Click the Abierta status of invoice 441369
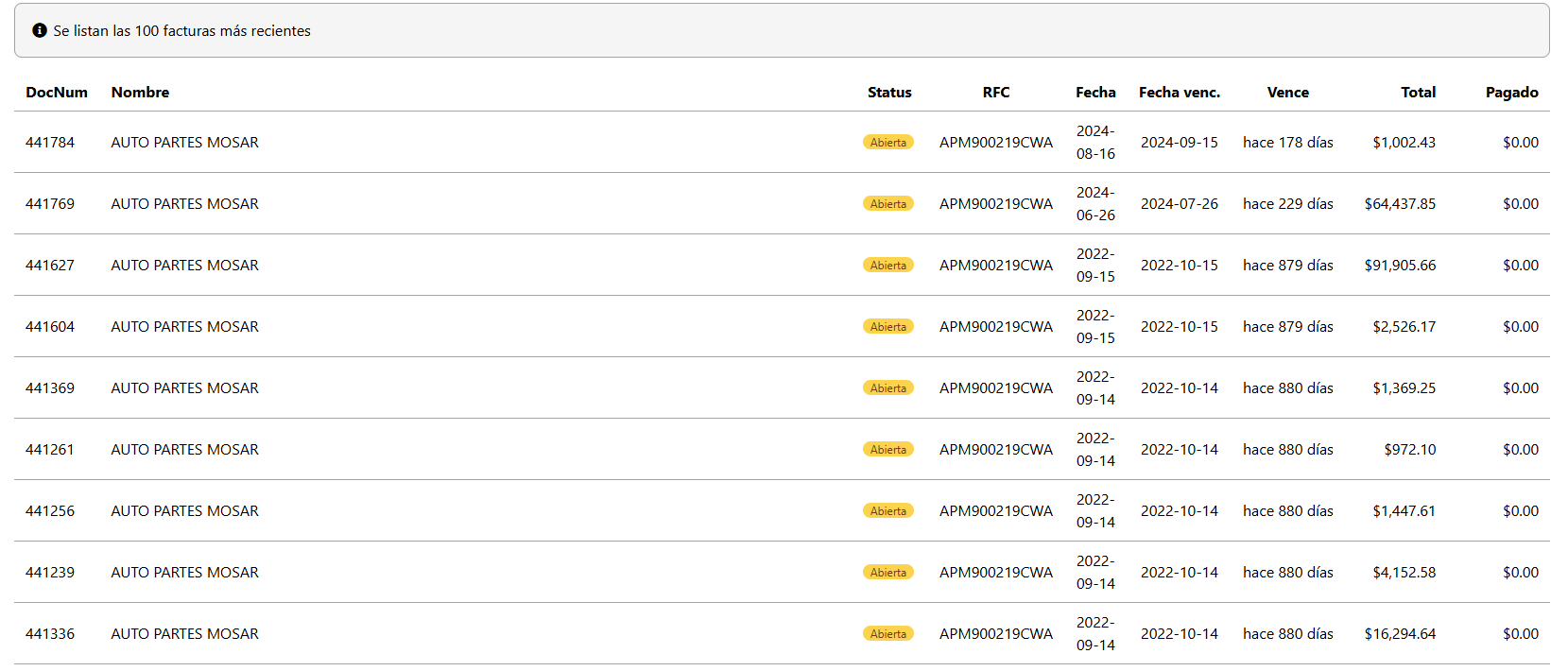Screen dimensions: 1568x671 [x=887, y=388]
